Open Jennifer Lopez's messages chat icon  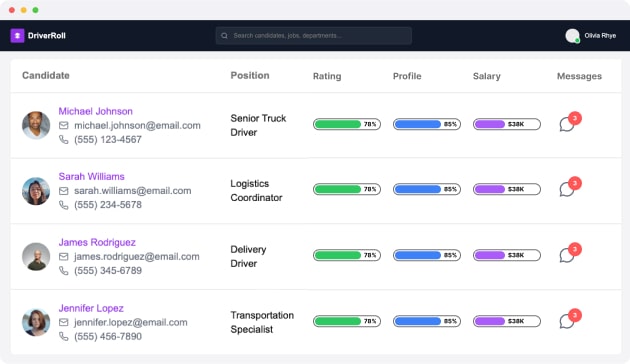click(x=567, y=321)
